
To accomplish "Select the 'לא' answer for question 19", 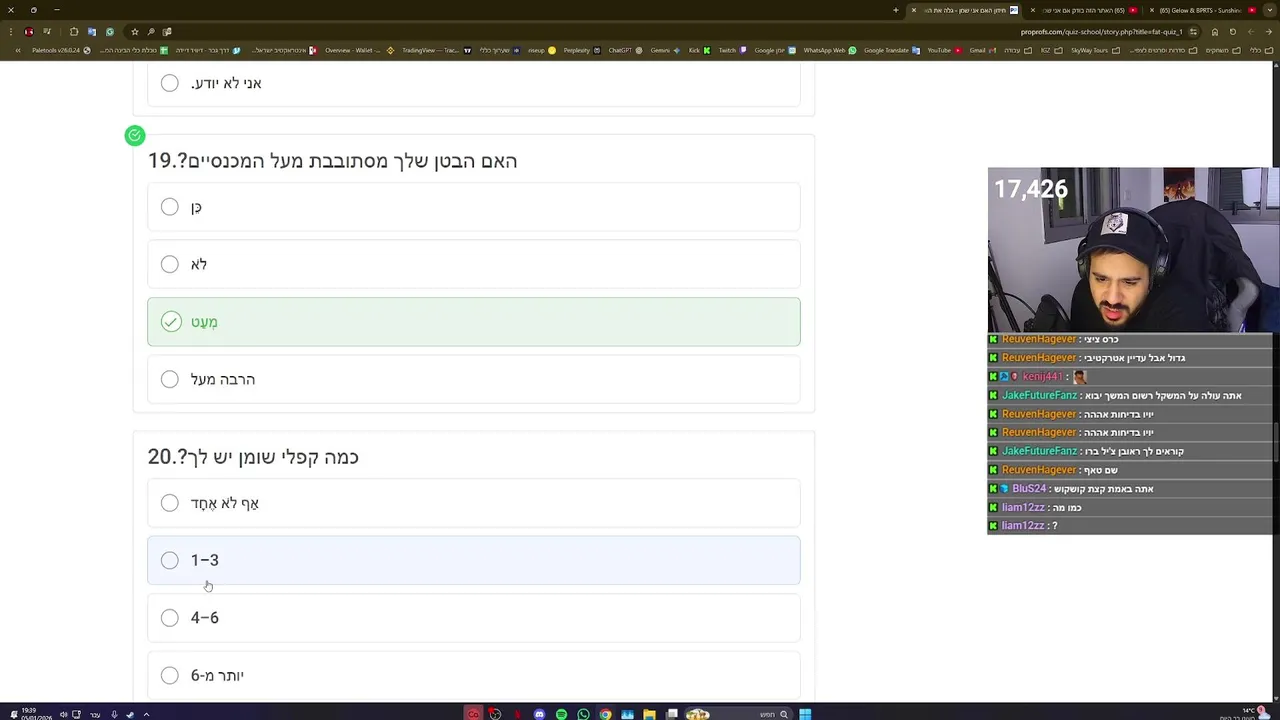I will click(x=473, y=264).
